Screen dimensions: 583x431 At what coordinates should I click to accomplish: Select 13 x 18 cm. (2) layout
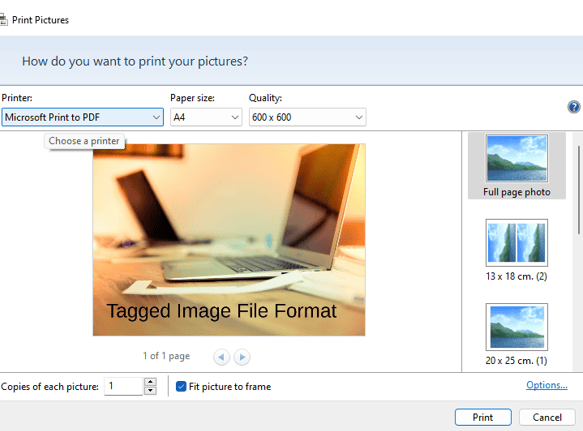(x=517, y=250)
